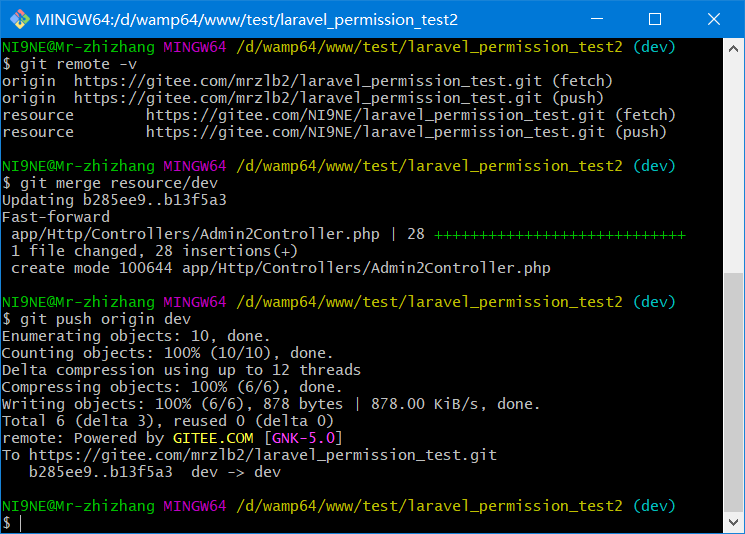Image resolution: width=745 pixels, height=534 pixels.
Task: Click scrollbar track above the thumb
Action: [x=734, y=160]
